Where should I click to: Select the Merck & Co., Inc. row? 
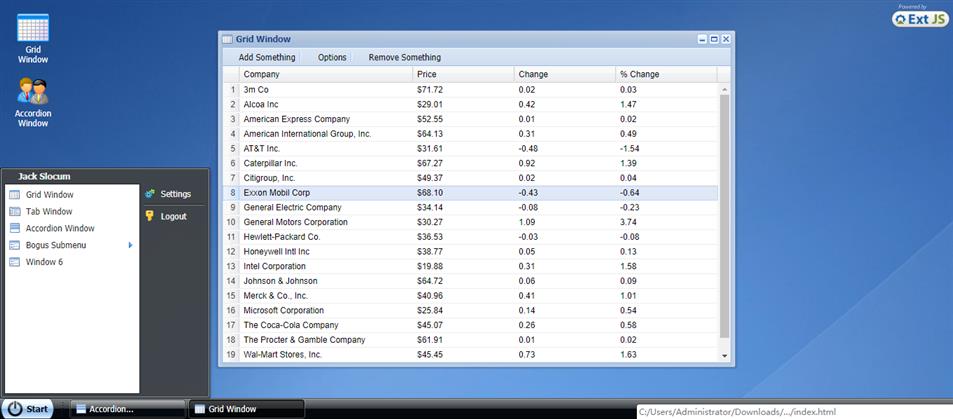pos(470,296)
